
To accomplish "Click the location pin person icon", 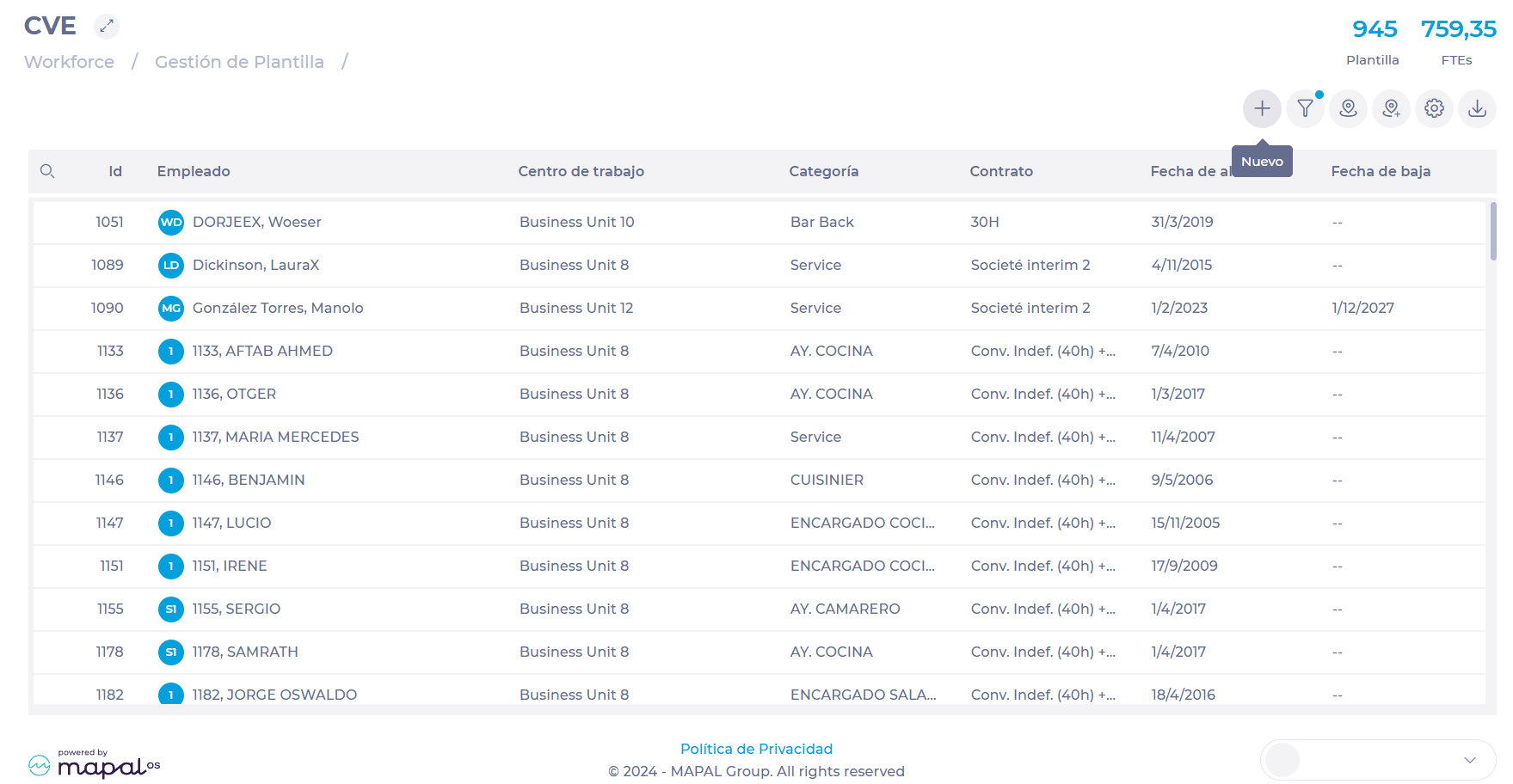I will [1348, 109].
